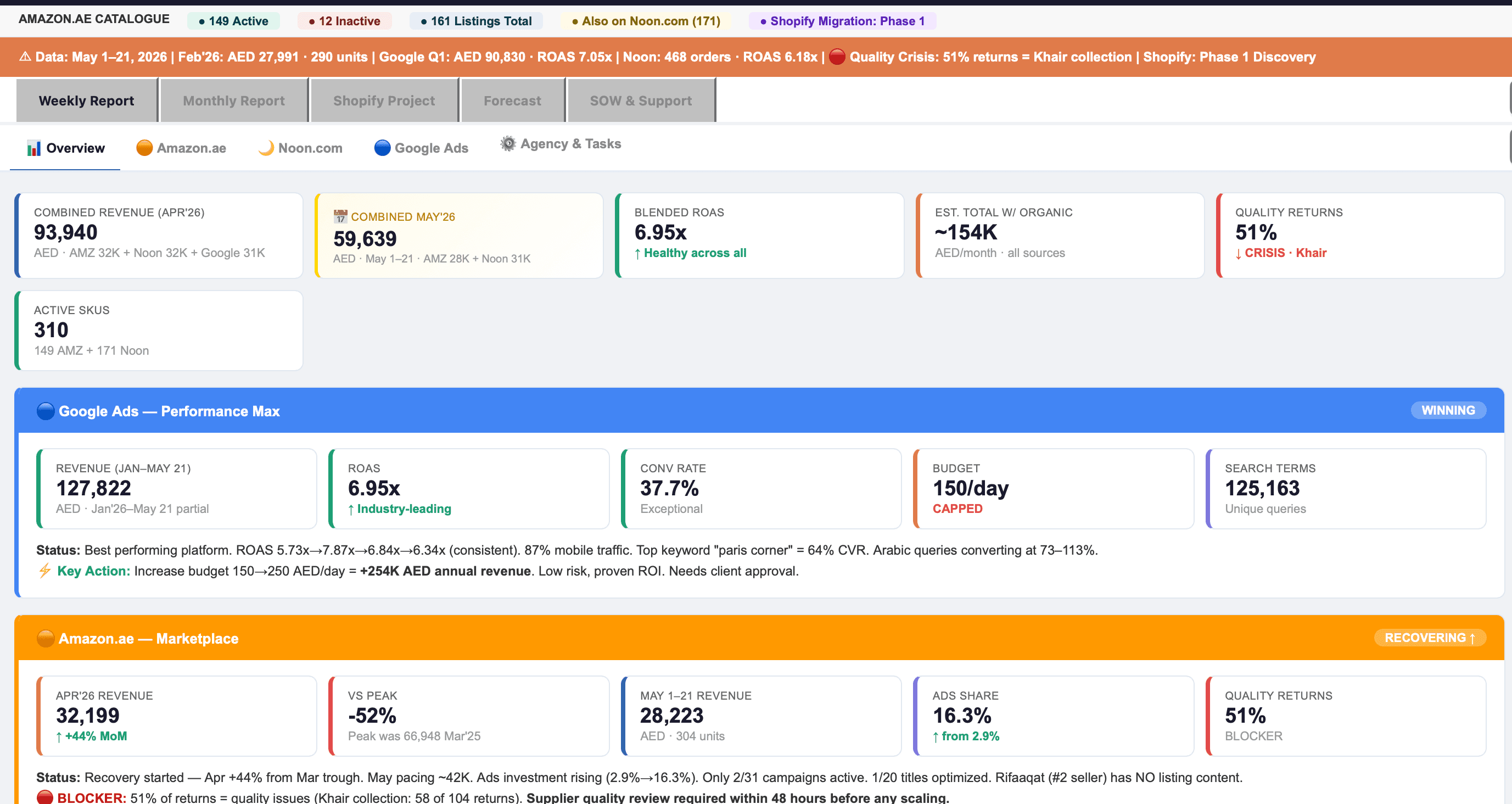Select the Amazon.ae sub-tab
1512x804 pixels.
tap(181, 148)
